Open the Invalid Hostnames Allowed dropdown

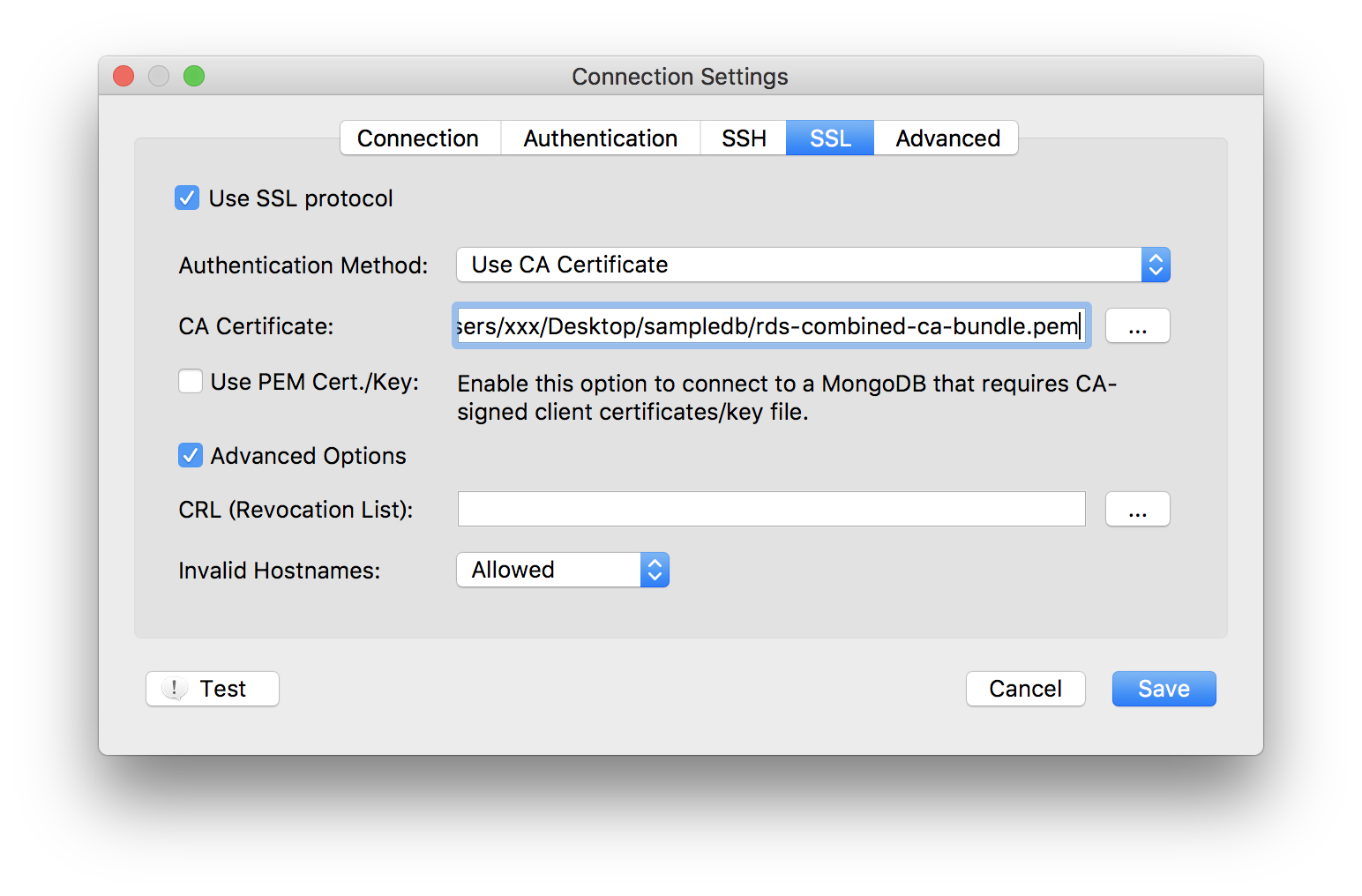549,570
